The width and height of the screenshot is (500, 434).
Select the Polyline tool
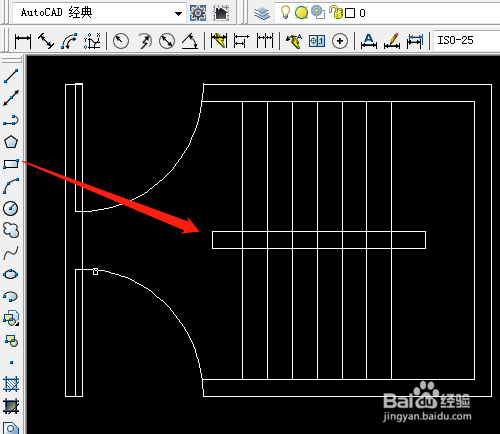[x=11, y=120]
